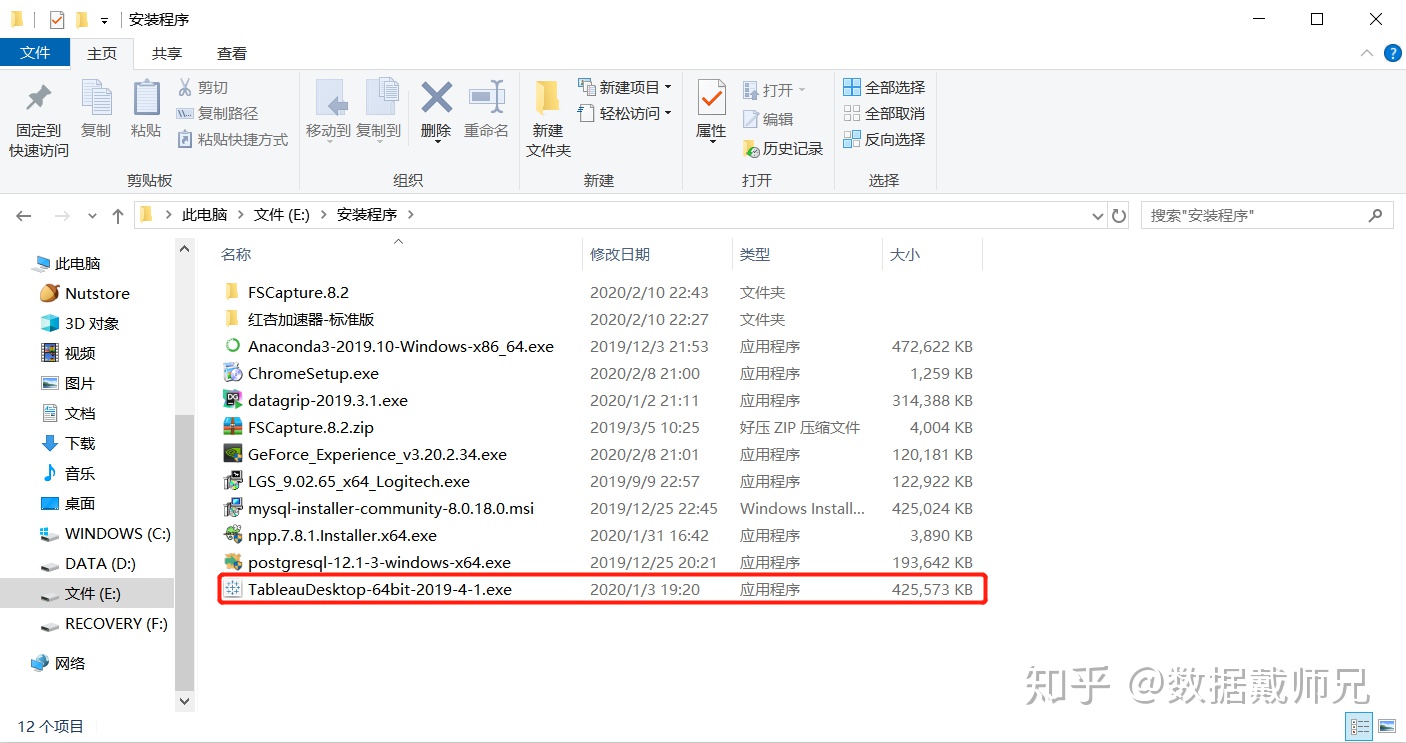Expand chevron after 安装程序 in address bar
This screenshot has width=1406, height=743.
point(411,215)
